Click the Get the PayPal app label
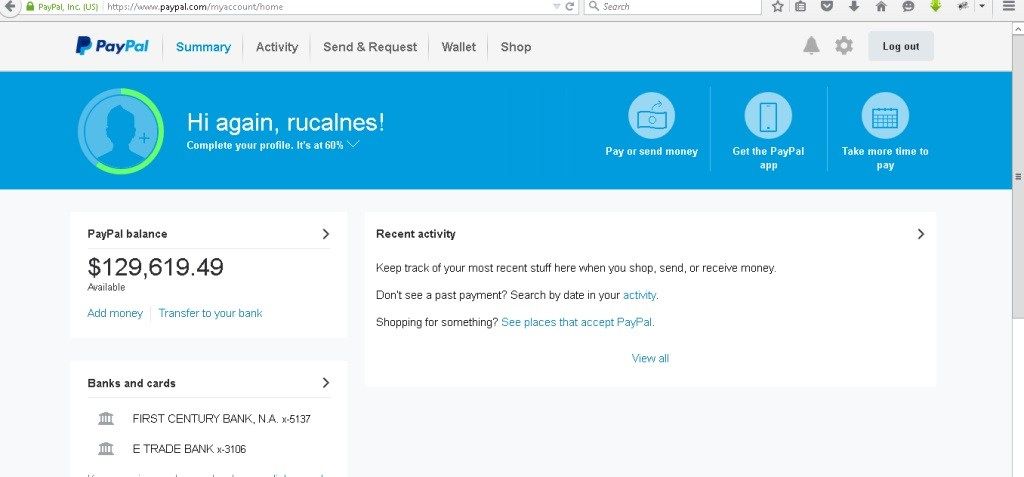 tap(768, 158)
